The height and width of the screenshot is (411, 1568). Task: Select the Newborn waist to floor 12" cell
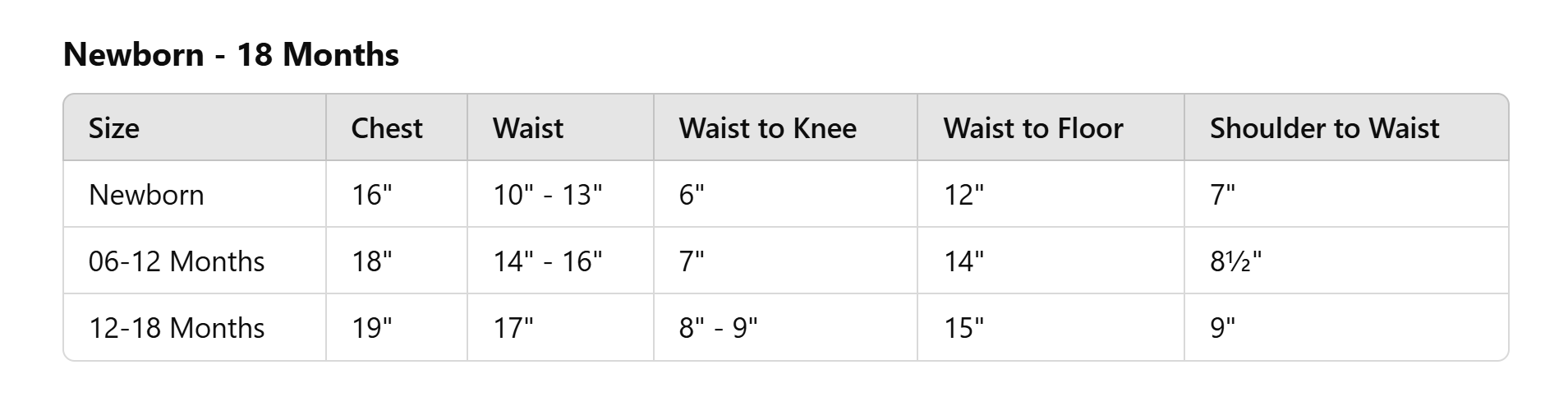(963, 195)
